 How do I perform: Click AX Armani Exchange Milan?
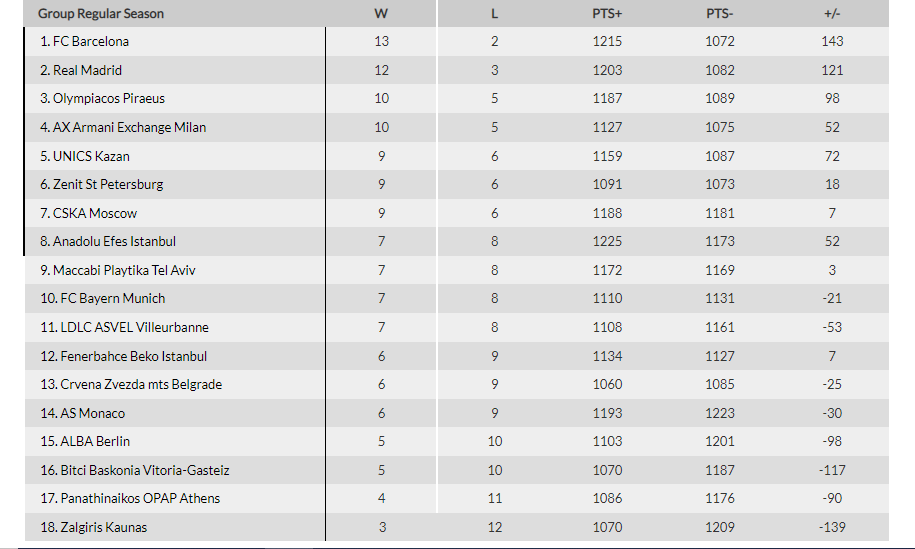pos(124,127)
